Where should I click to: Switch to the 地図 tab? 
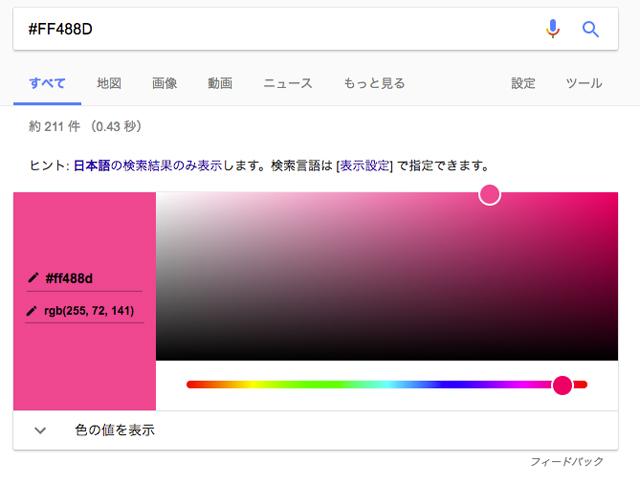pos(109,83)
